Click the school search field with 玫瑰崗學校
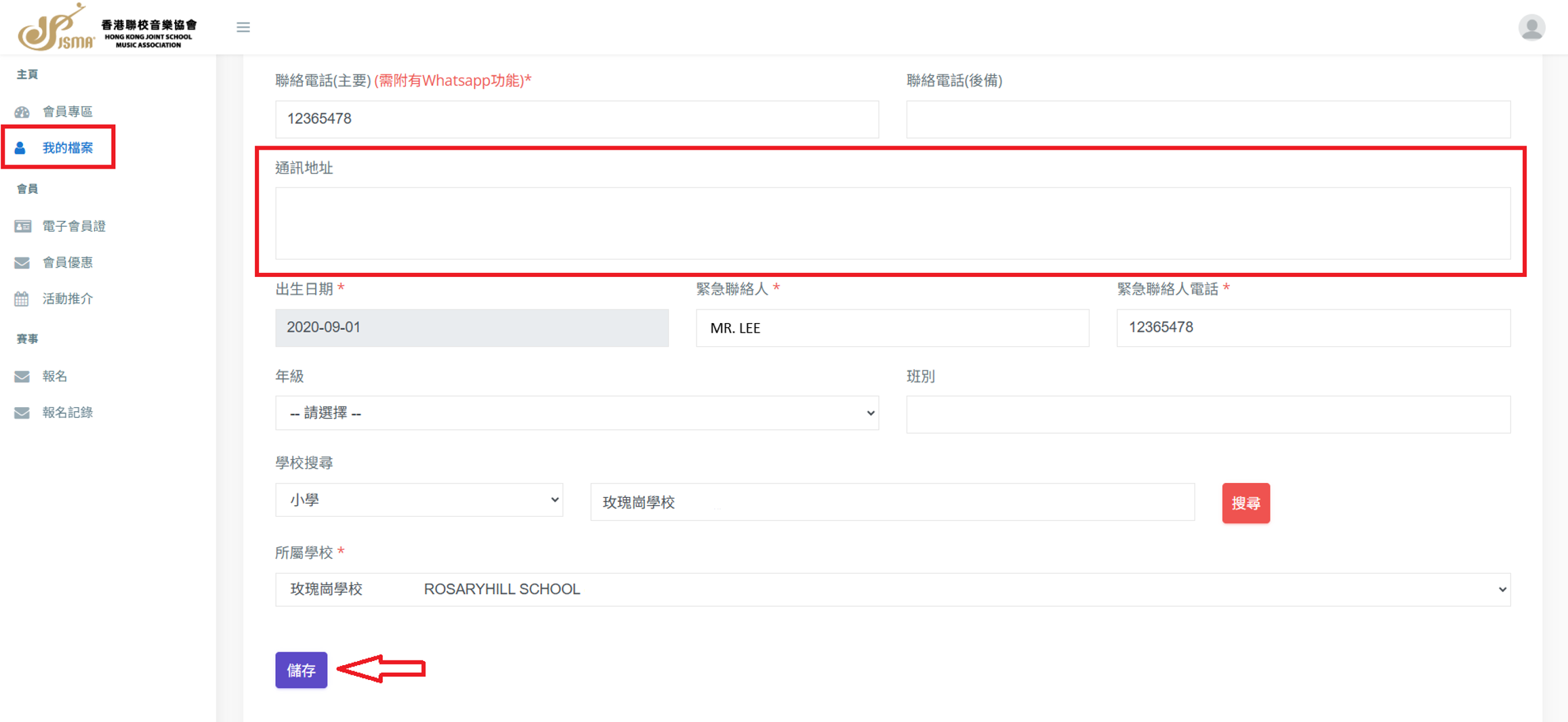The height and width of the screenshot is (722, 1568). 892,502
